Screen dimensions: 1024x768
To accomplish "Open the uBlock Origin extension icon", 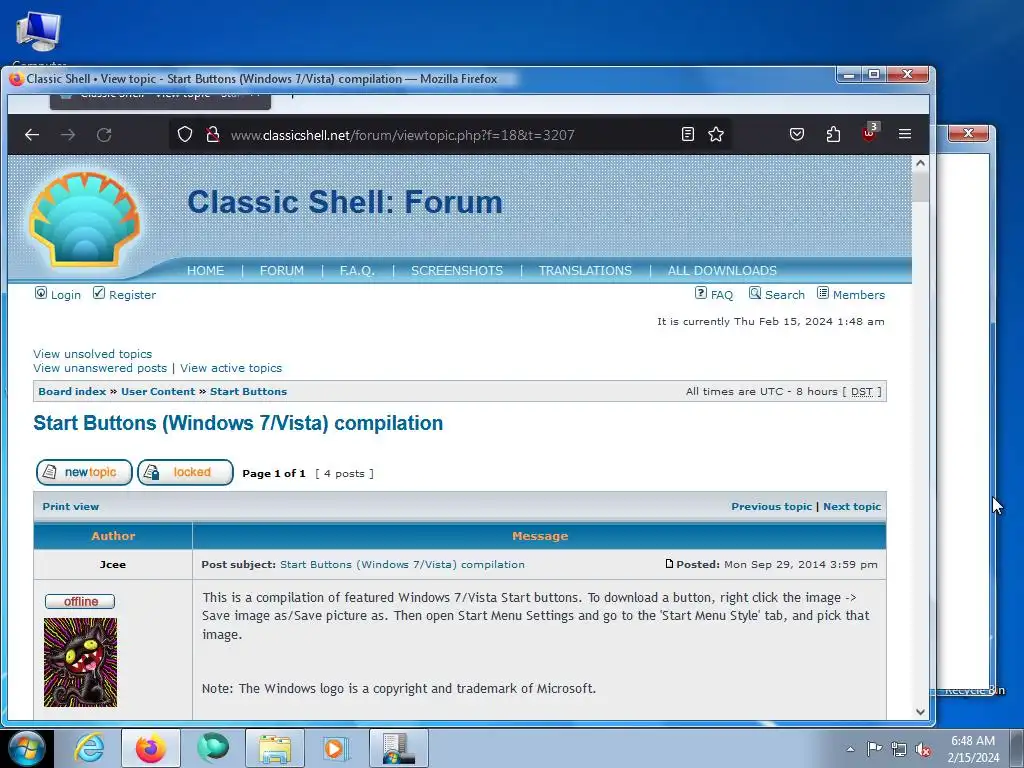I will 869,134.
